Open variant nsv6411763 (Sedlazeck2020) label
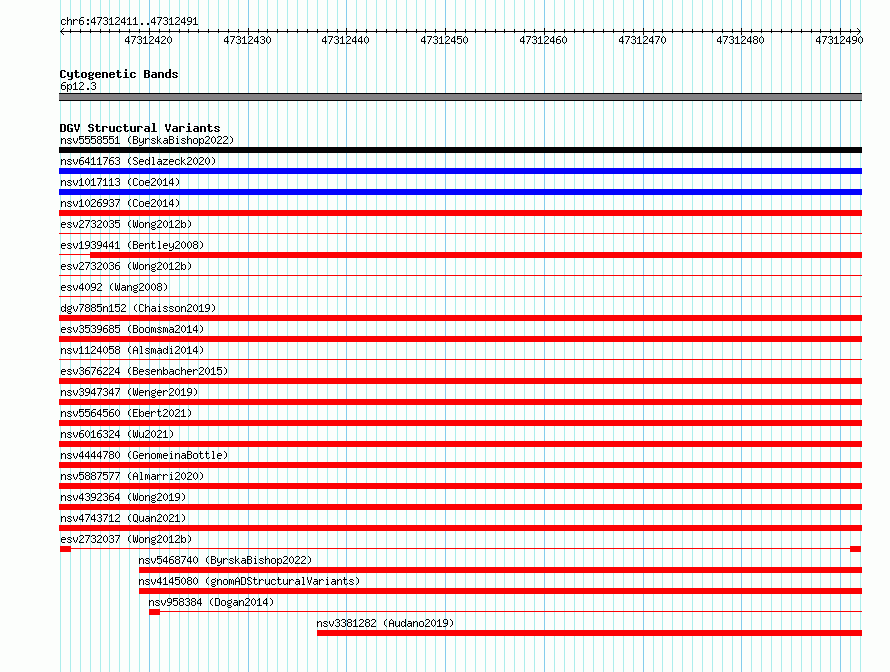Viewport: 890px width, 672px height. (x=138, y=161)
